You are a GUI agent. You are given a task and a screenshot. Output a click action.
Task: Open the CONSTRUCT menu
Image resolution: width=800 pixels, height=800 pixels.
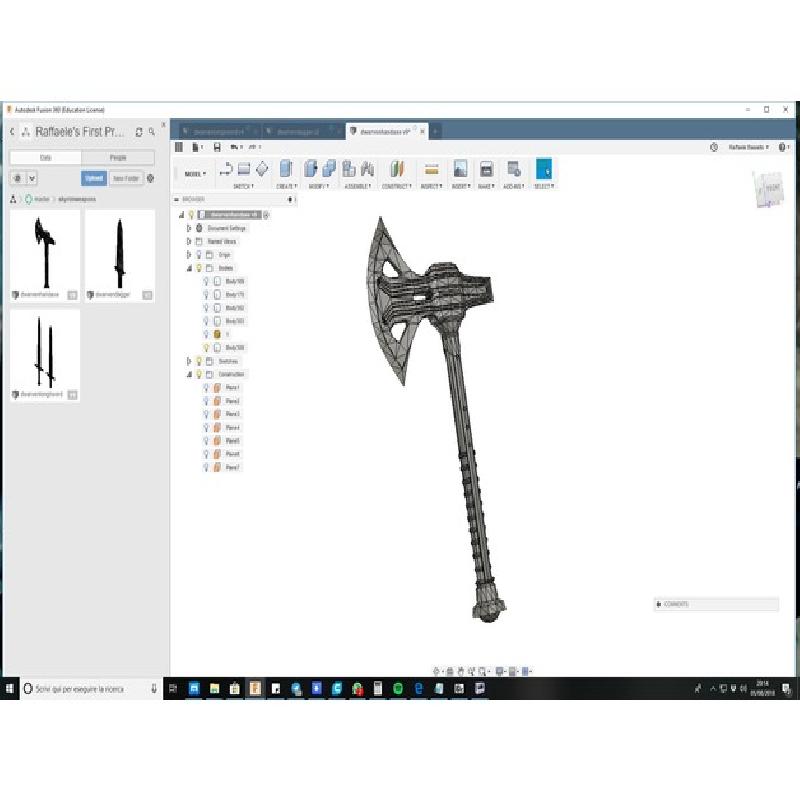coord(397,186)
